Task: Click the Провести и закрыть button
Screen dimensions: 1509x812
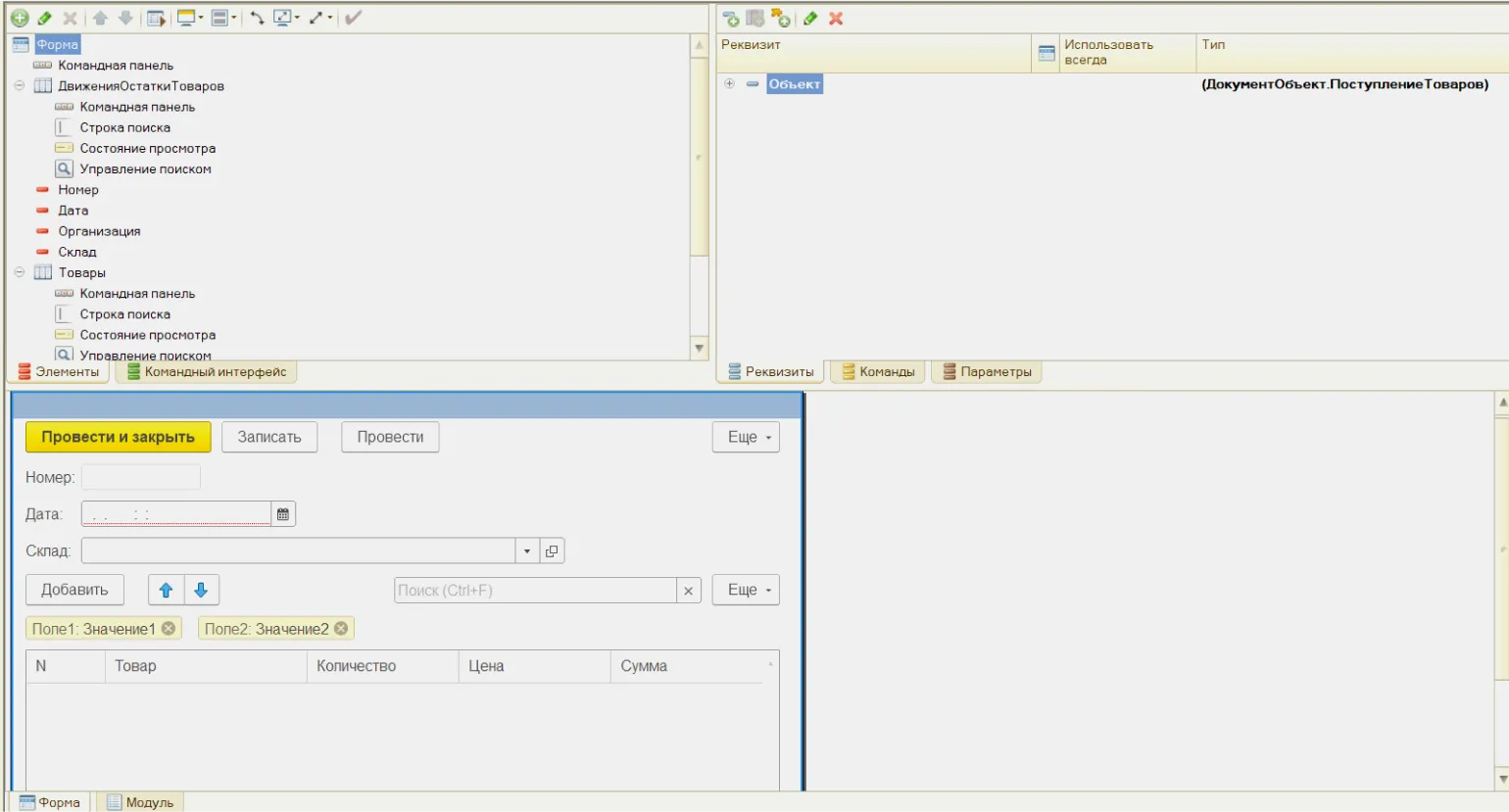Action: pos(118,437)
